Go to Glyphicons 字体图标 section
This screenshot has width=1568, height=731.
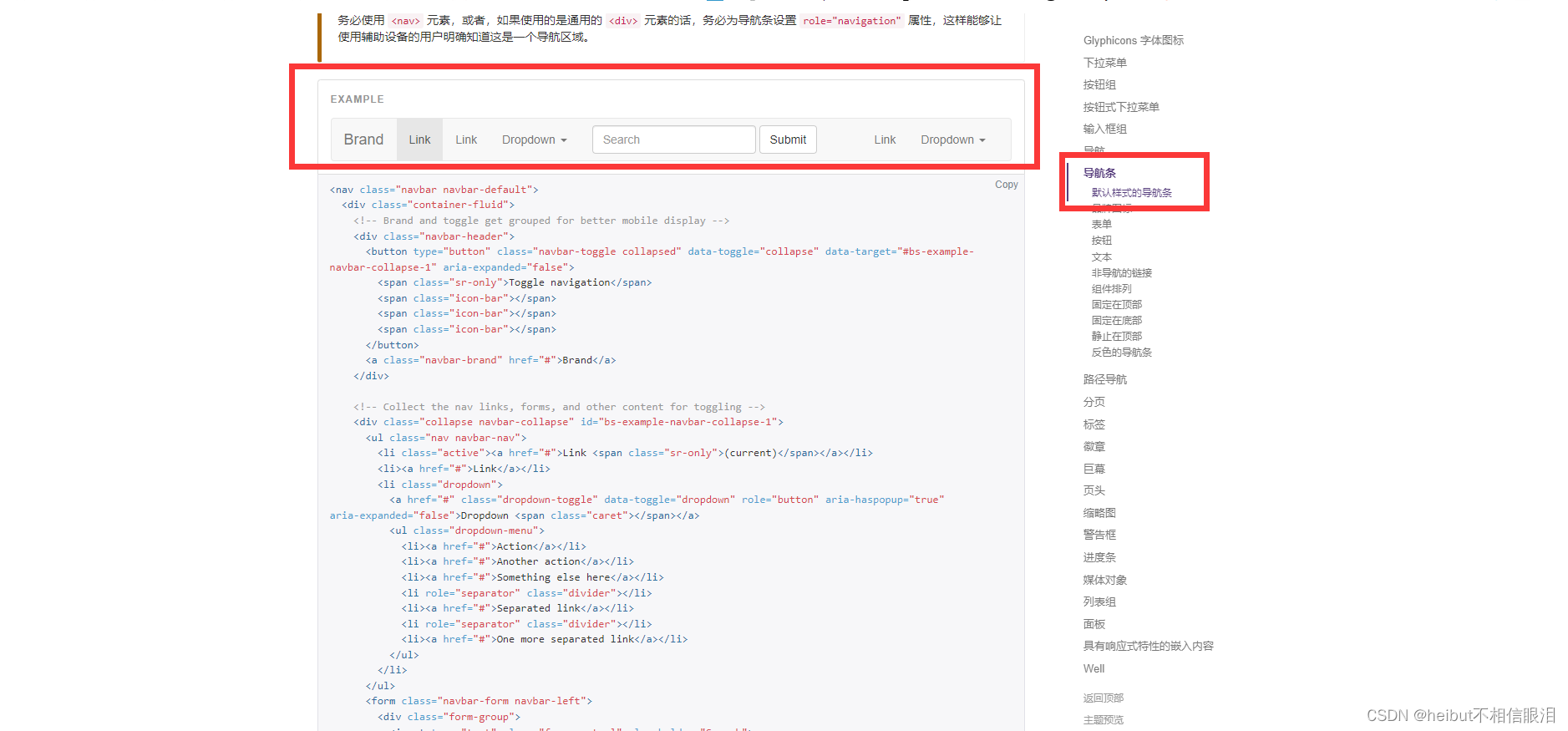click(x=1133, y=40)
